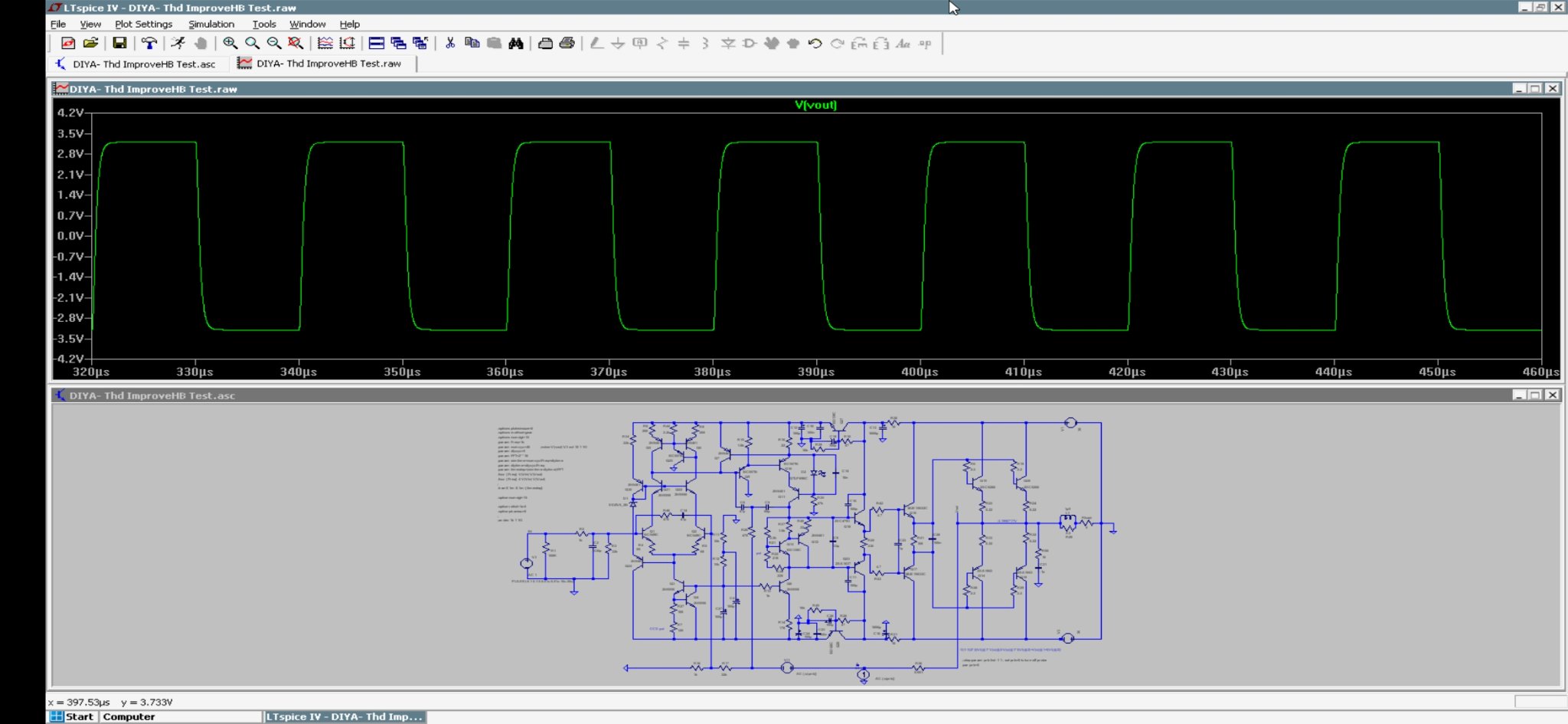Save the file with the floppy icon
Image resolution: width=1568 pixels, height=724 pixels.
(x=119, y=44)
